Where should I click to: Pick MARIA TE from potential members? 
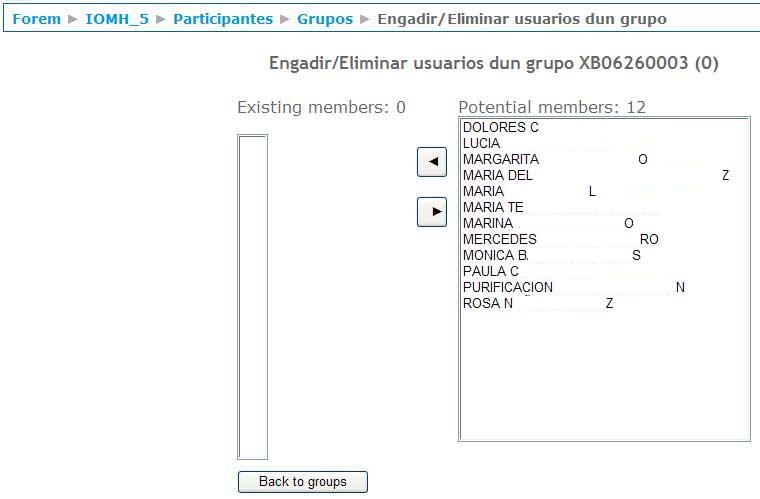[493, 208]
